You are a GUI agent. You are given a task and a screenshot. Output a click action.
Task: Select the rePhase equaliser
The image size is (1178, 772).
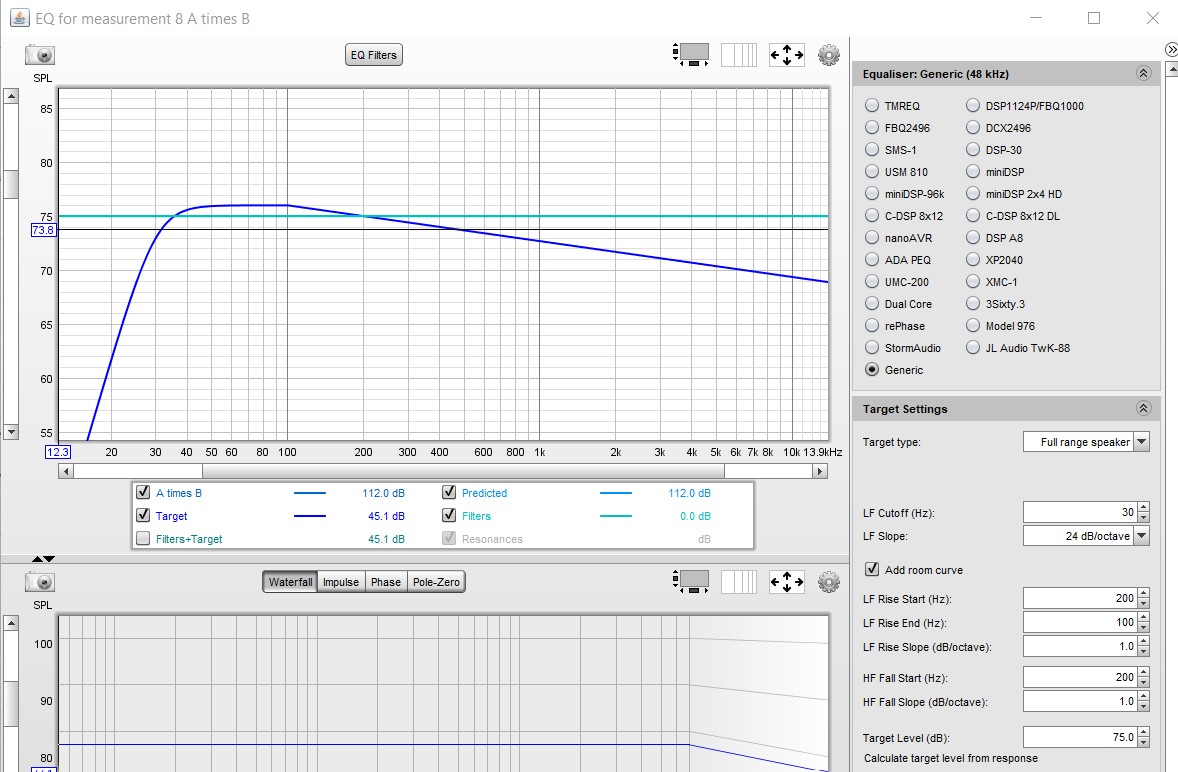pyautogui.click(x=871, y=326)
